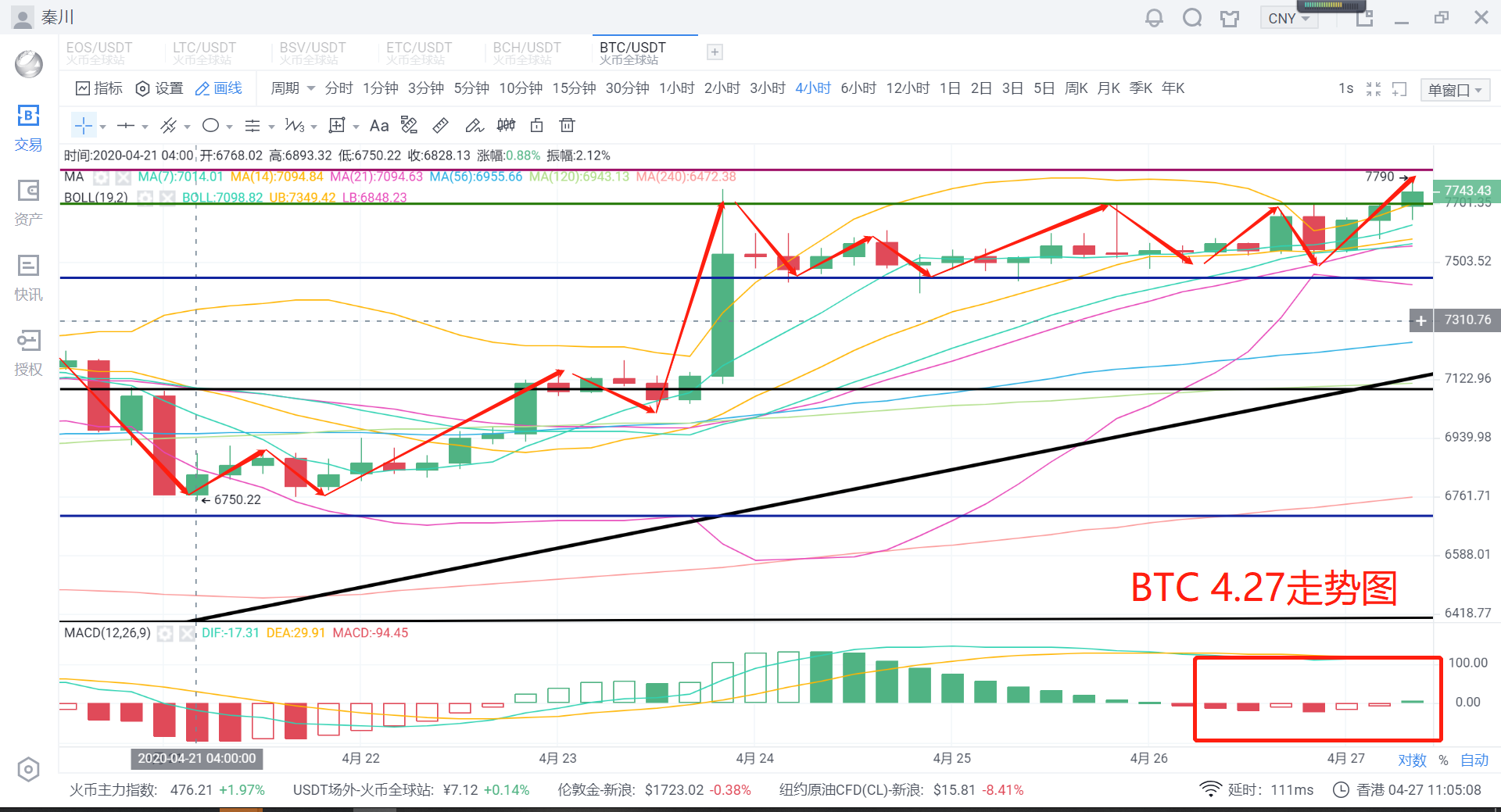Select the 1小时 timeframe
This screenshot has height=812, width=1501.
(676, 88)
